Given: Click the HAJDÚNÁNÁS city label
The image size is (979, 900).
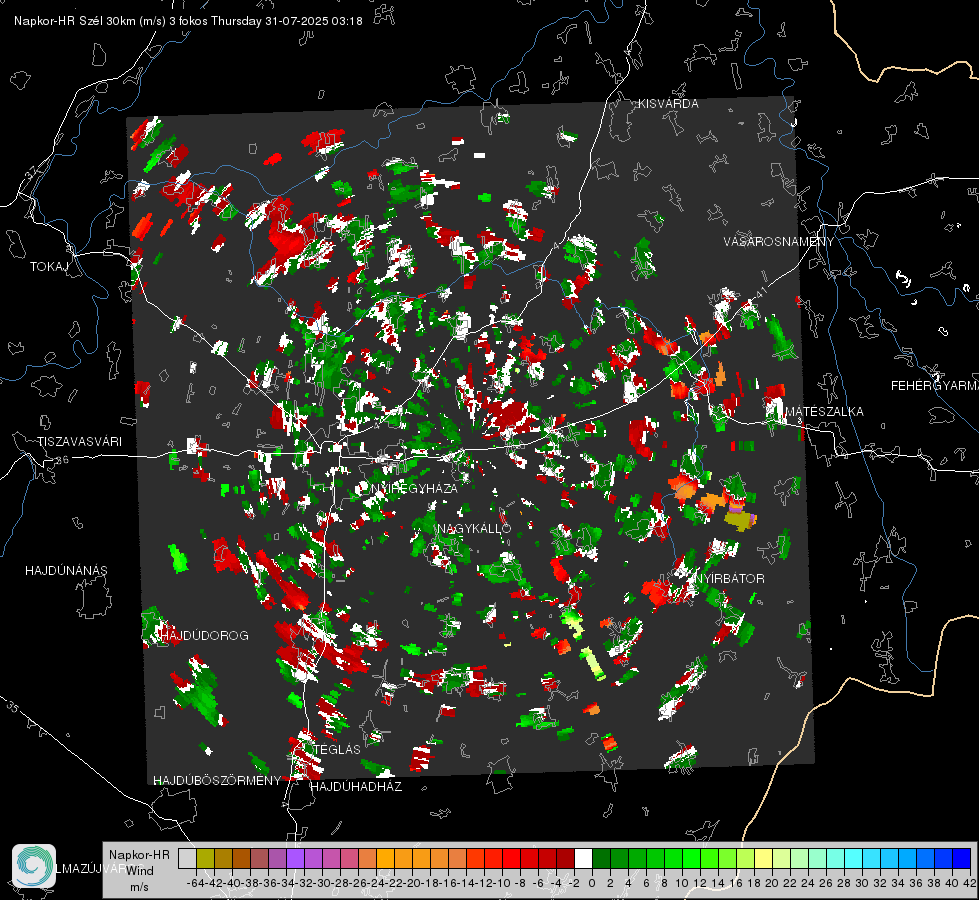Looking at the screenshot, I should tap(66, 571).
